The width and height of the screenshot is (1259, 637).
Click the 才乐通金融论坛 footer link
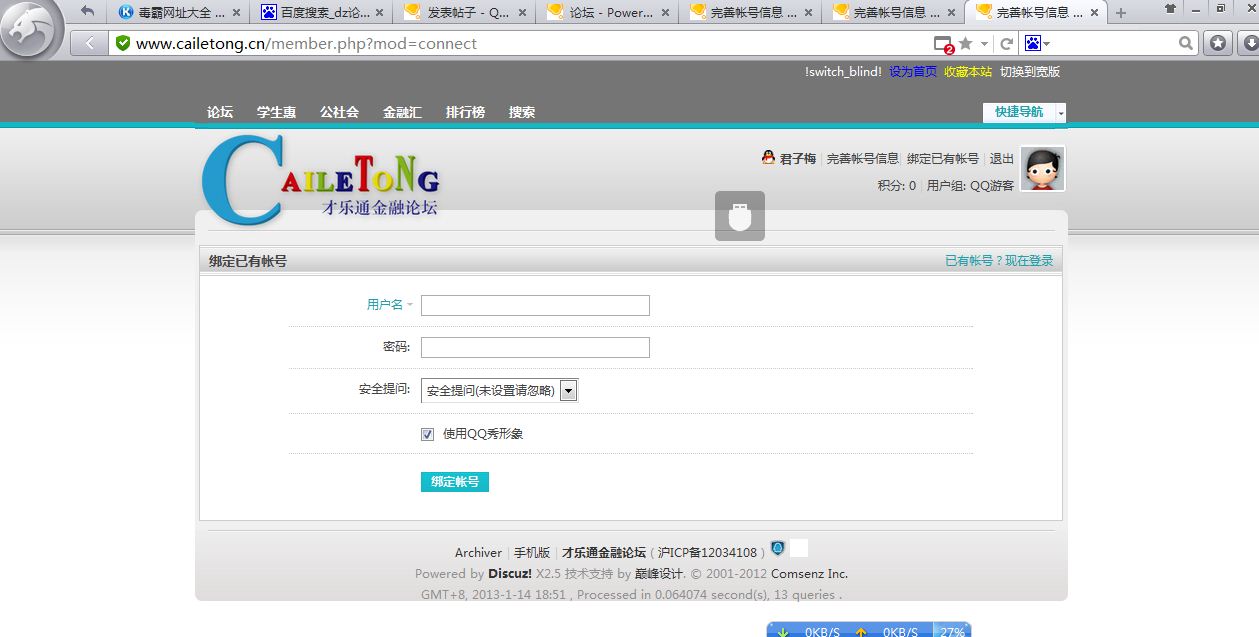(x=604, y=552)
